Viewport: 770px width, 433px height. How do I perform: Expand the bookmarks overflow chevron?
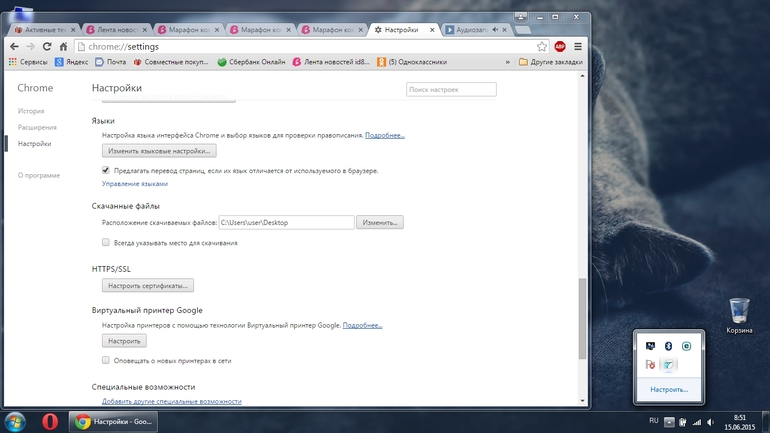pos(507,62)
